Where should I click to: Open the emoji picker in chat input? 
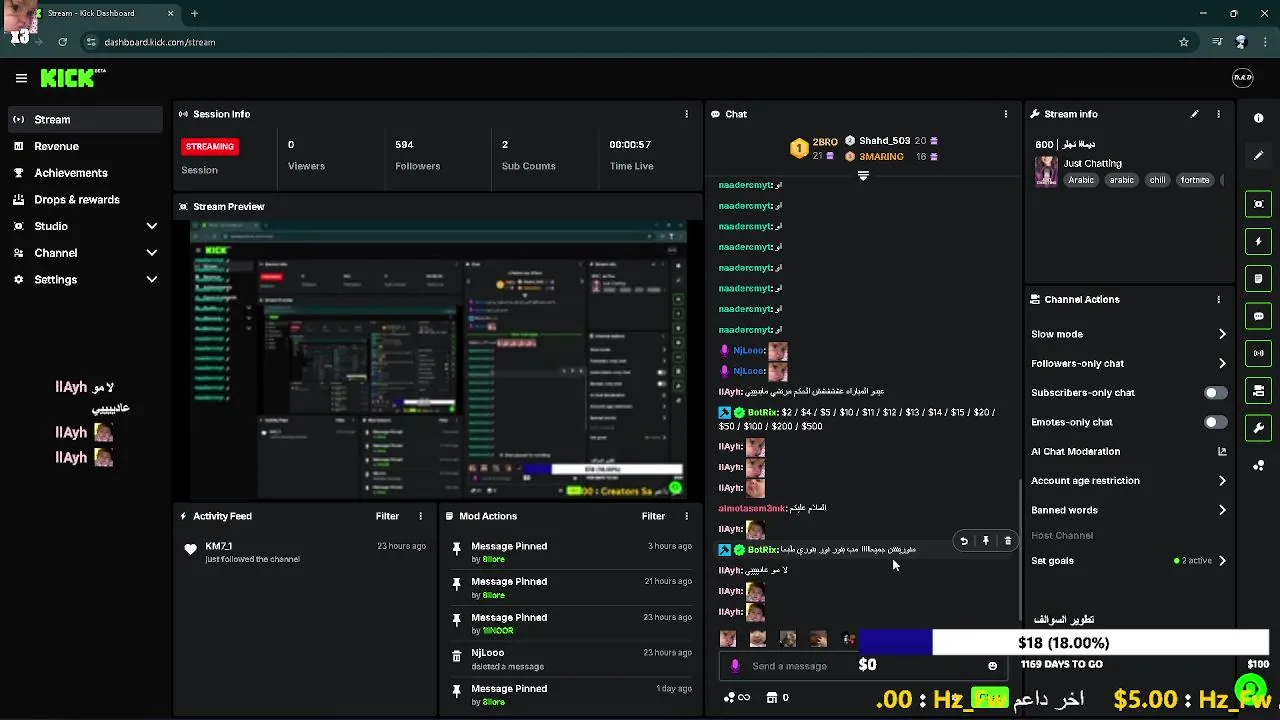(992, 666)
